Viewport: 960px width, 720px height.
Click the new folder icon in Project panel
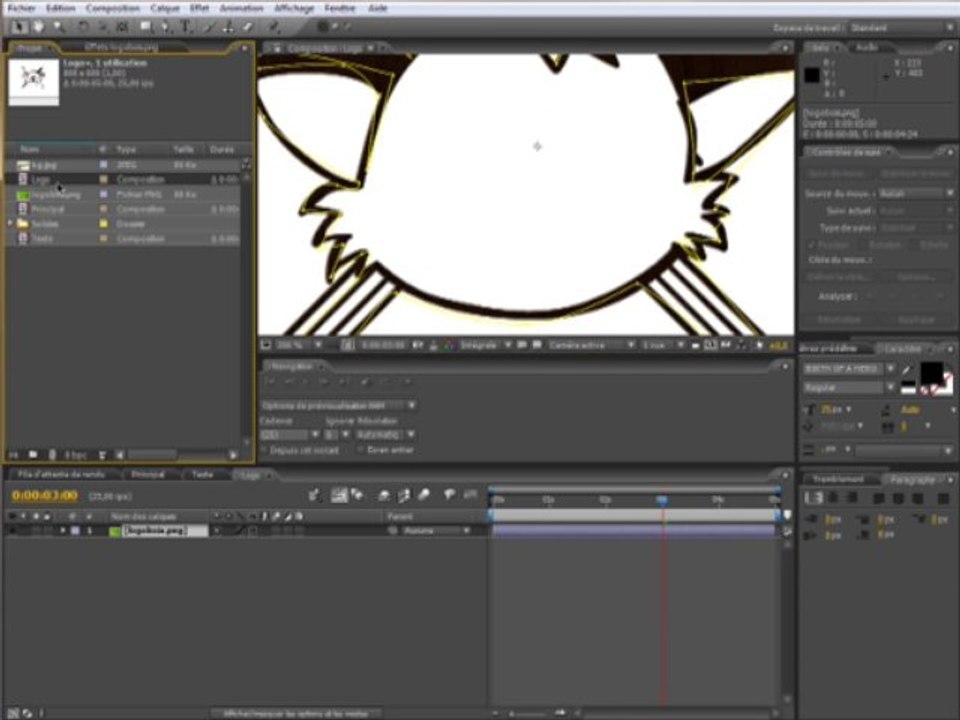[33, 455]
